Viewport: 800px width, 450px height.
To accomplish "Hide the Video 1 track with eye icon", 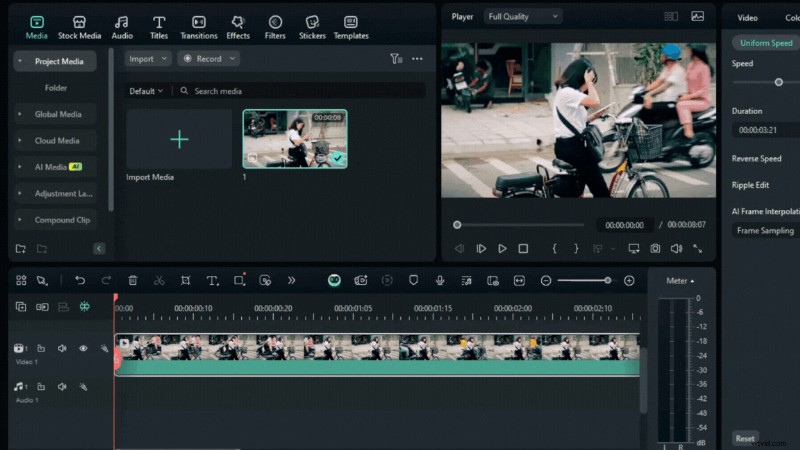I will pyautogui.click(x=83, y=348).
